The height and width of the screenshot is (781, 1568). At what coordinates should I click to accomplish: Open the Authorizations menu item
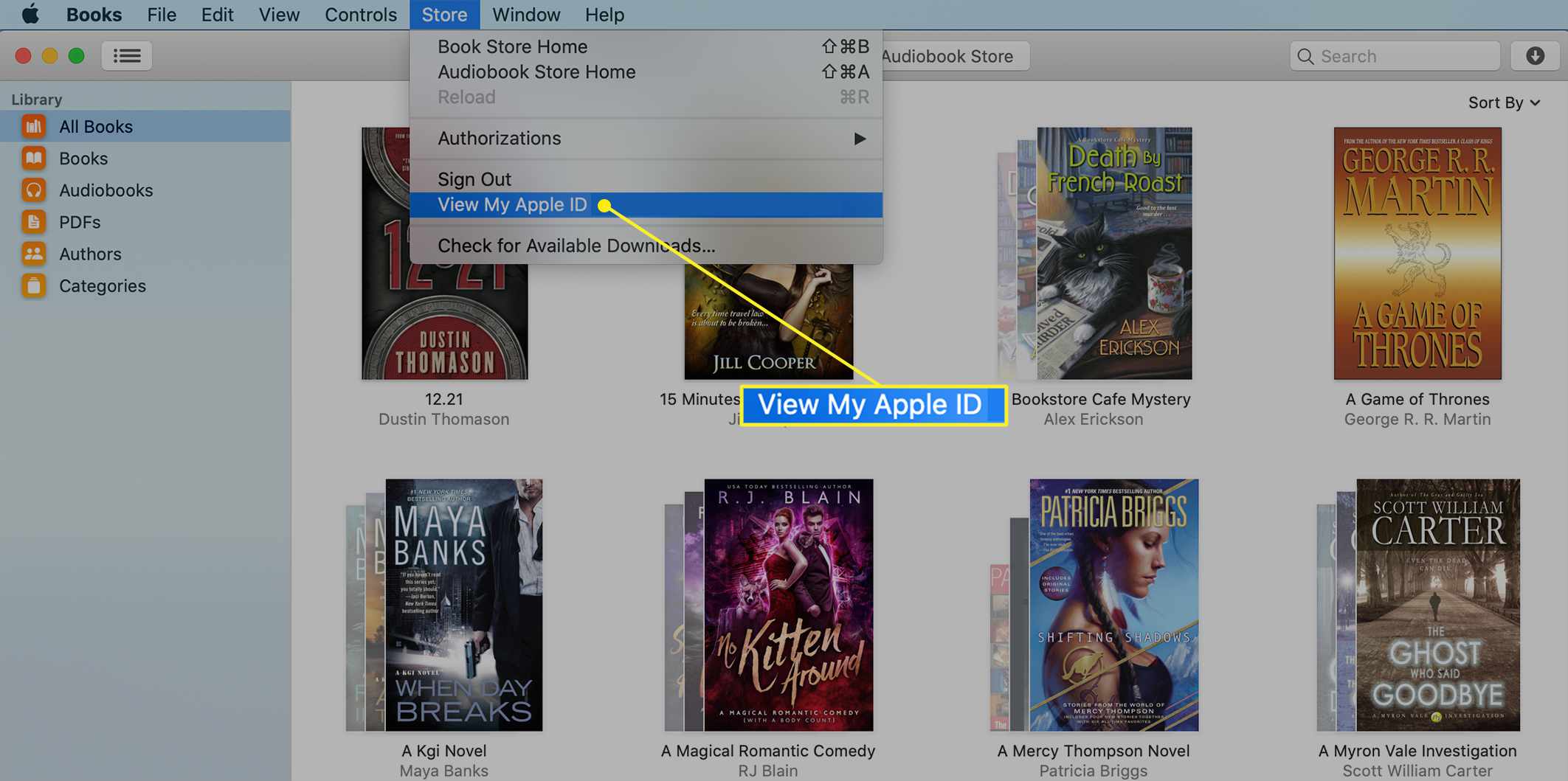coord(646,139)
